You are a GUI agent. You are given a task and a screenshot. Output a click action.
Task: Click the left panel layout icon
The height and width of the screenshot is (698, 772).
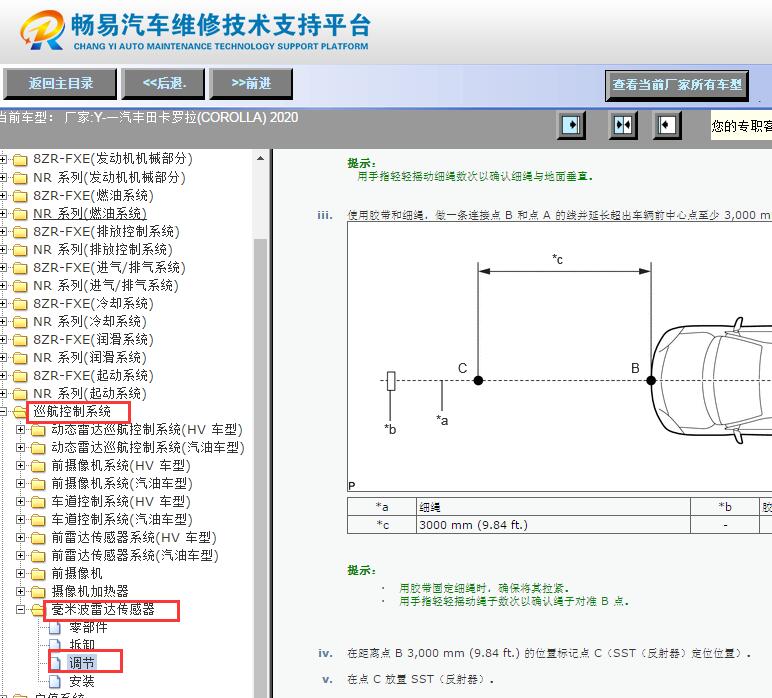[x=572, y=125]
